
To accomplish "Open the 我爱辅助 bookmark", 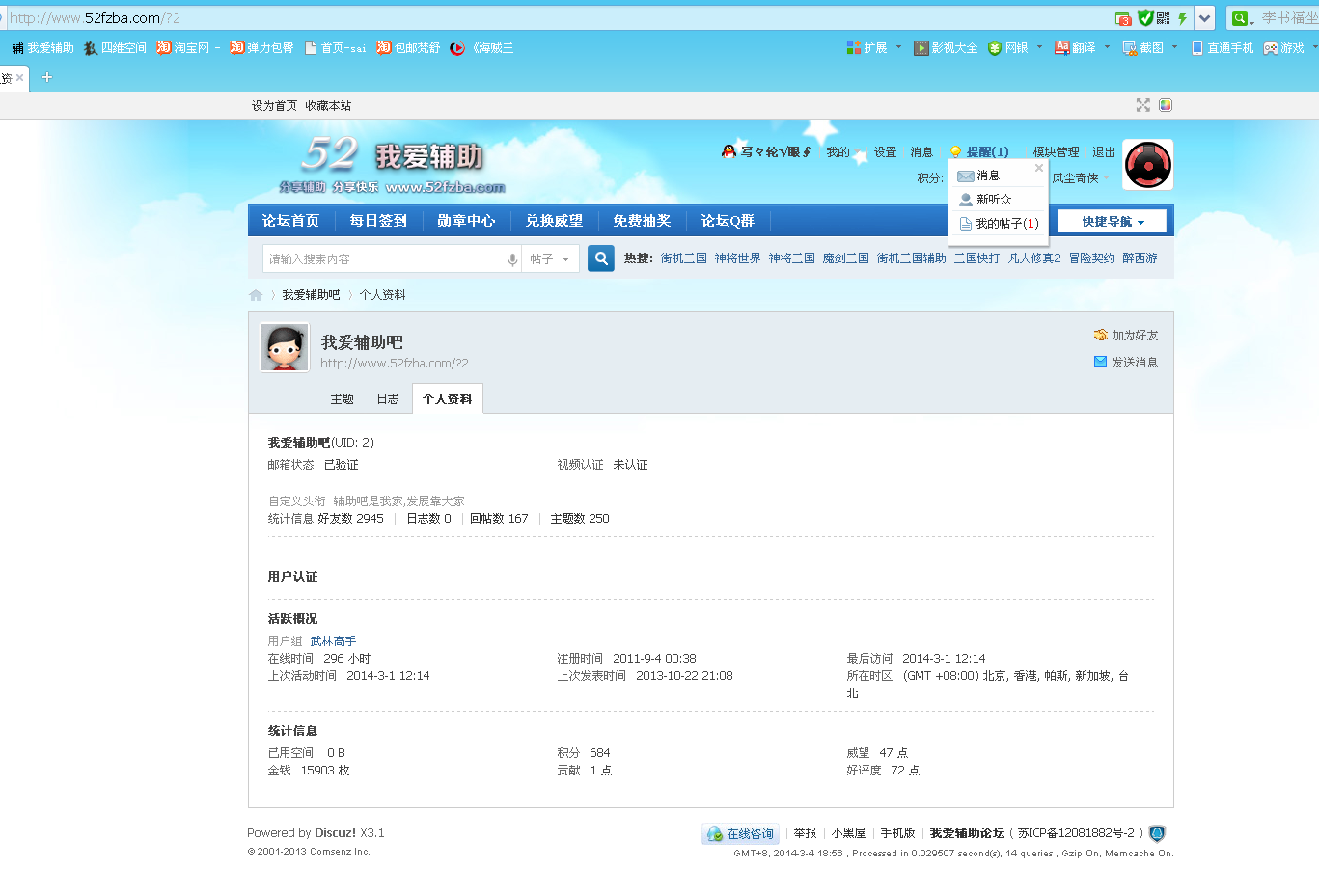I will (x=42, y=47).
